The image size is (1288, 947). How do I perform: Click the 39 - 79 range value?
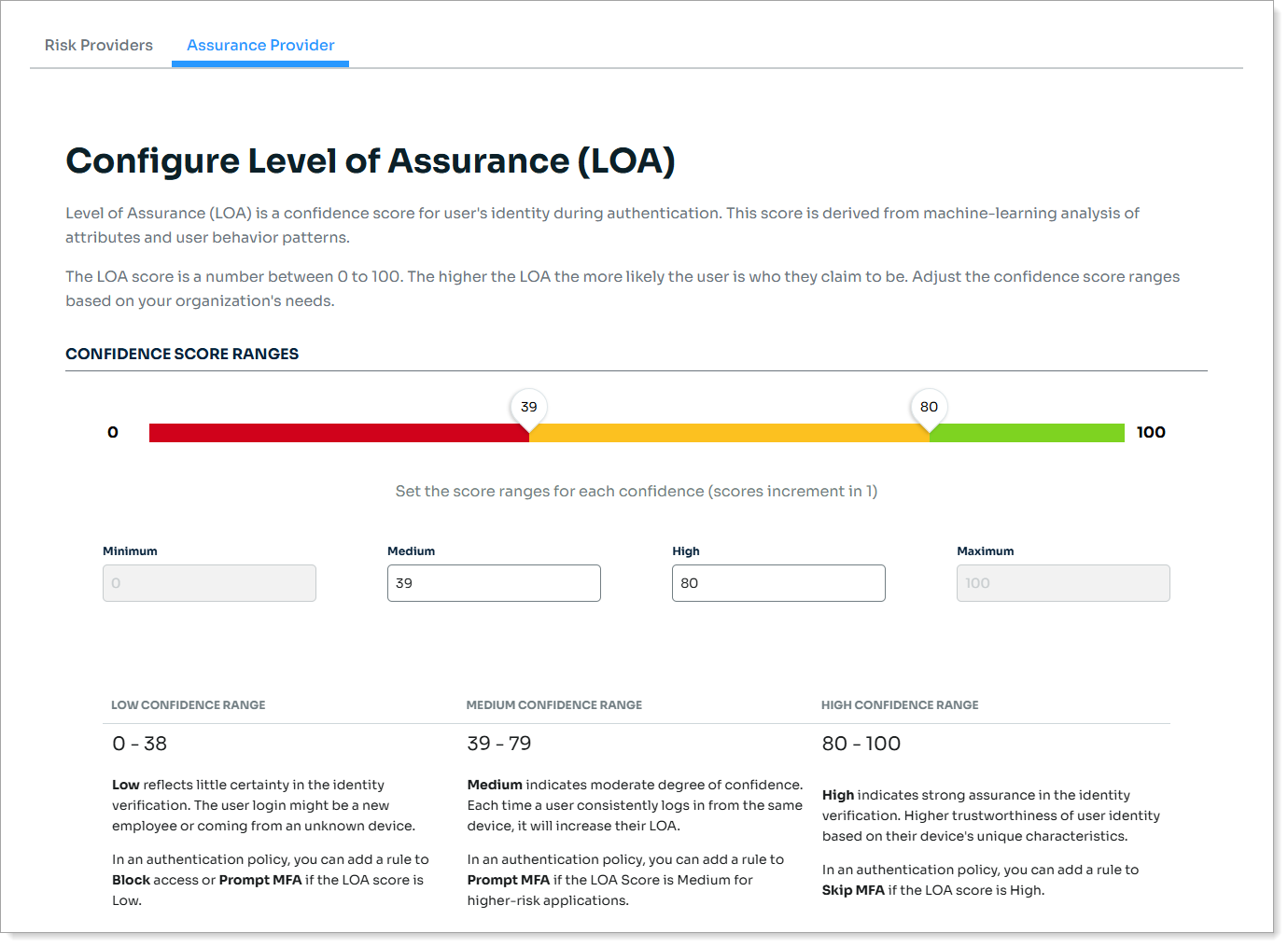[x=499, y=744]
